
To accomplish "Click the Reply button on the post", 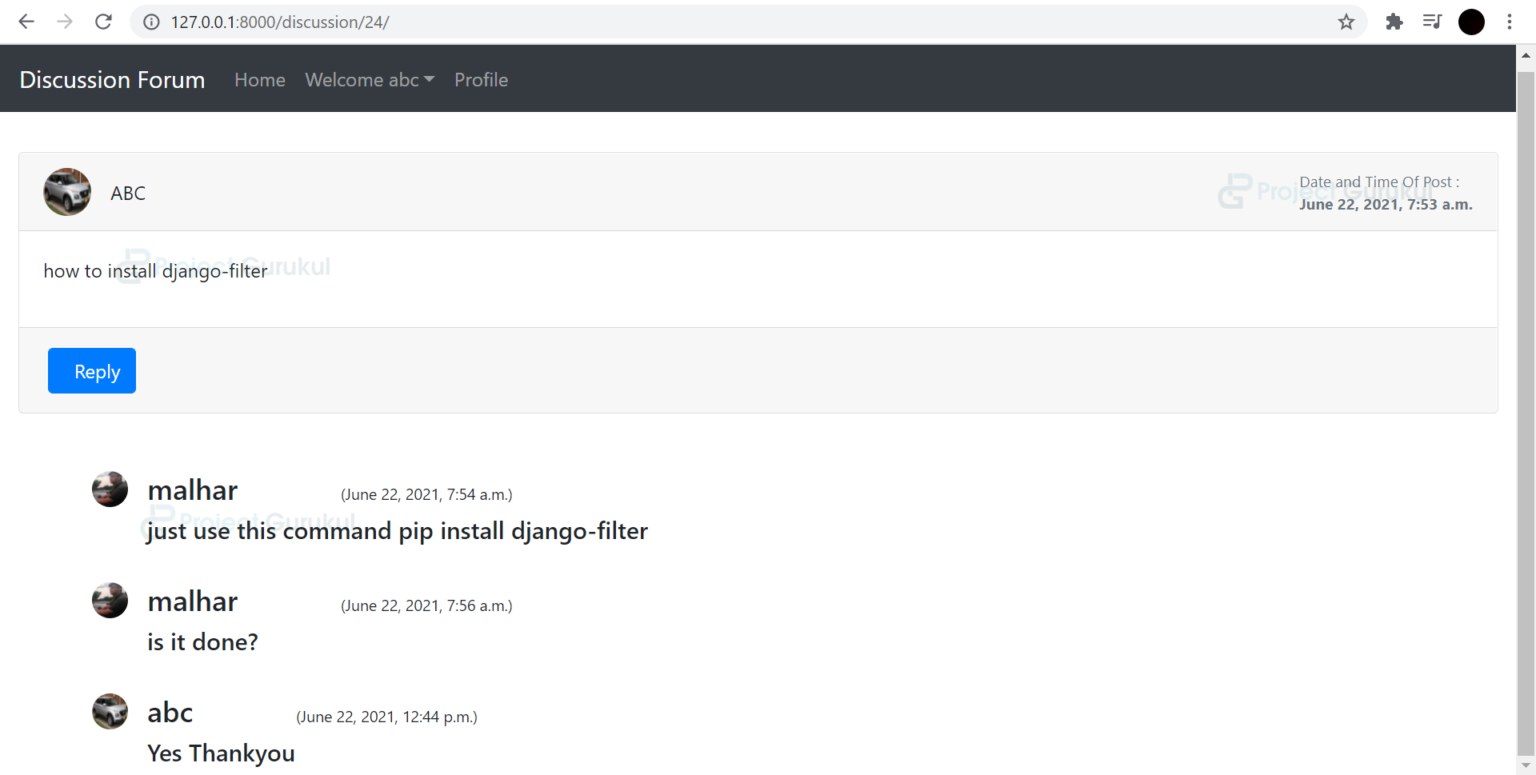I will [91, 370].
